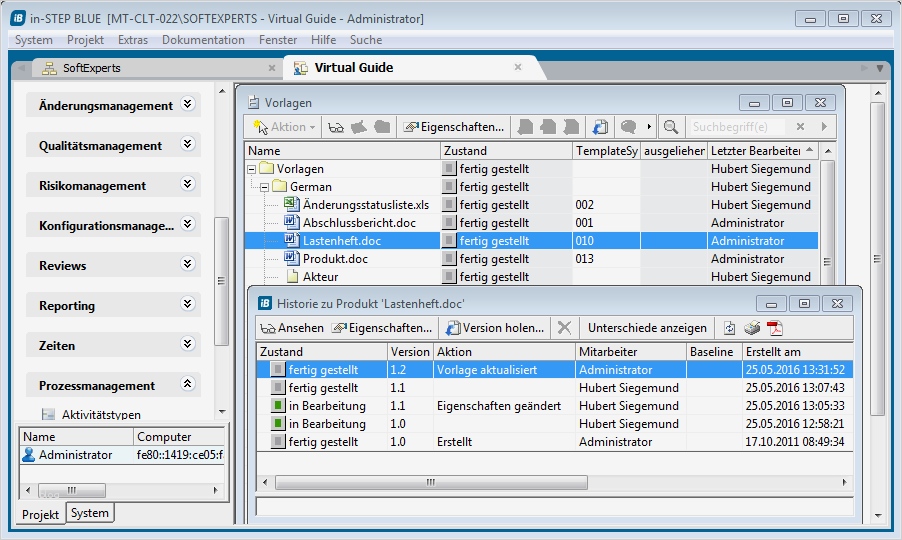902x540 pixels.
Task: Click the Vorlagen folder icon in tree
Action: tap(266, 168)
